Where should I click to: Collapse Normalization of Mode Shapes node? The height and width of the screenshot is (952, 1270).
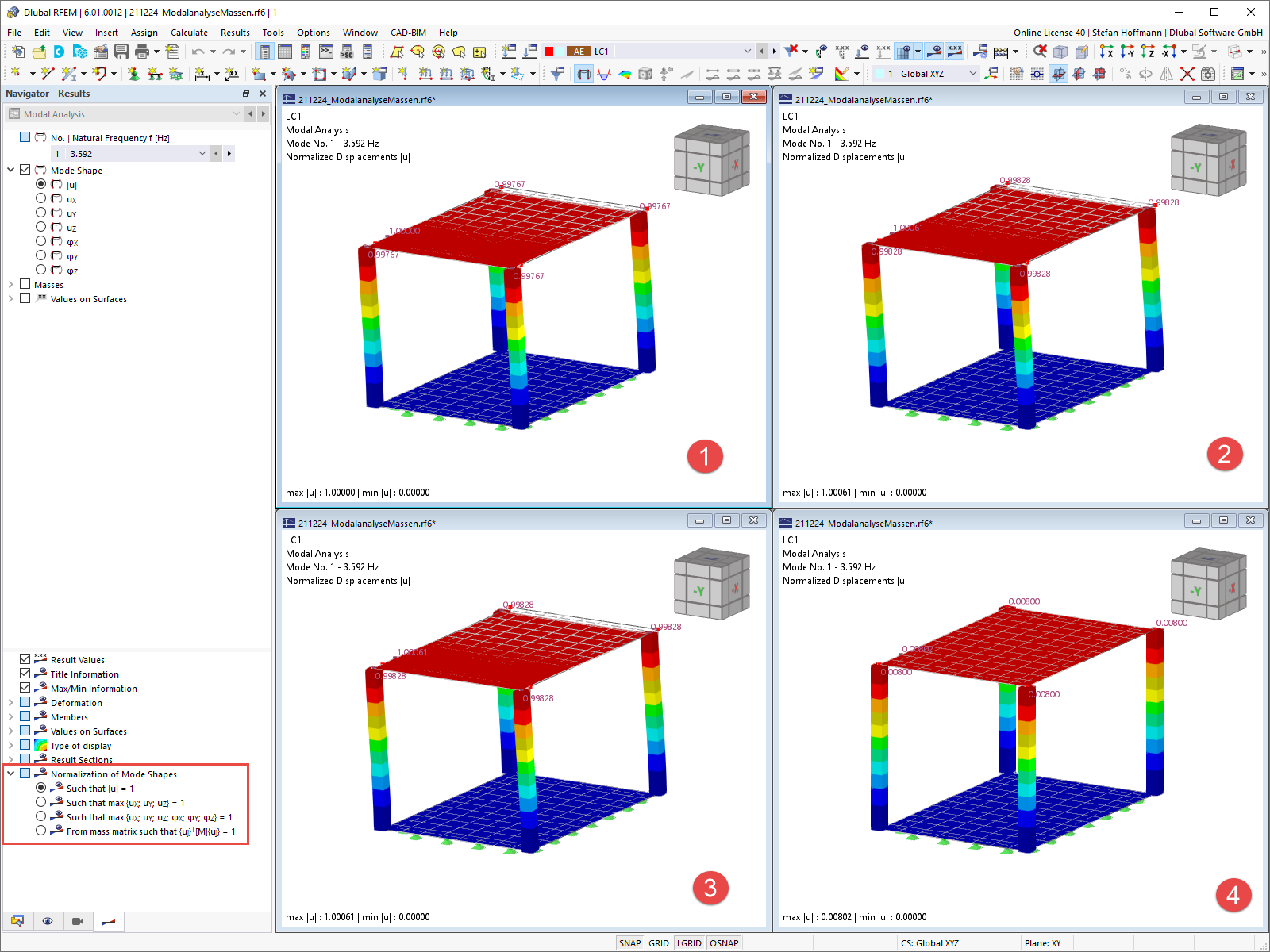(10, 773)
